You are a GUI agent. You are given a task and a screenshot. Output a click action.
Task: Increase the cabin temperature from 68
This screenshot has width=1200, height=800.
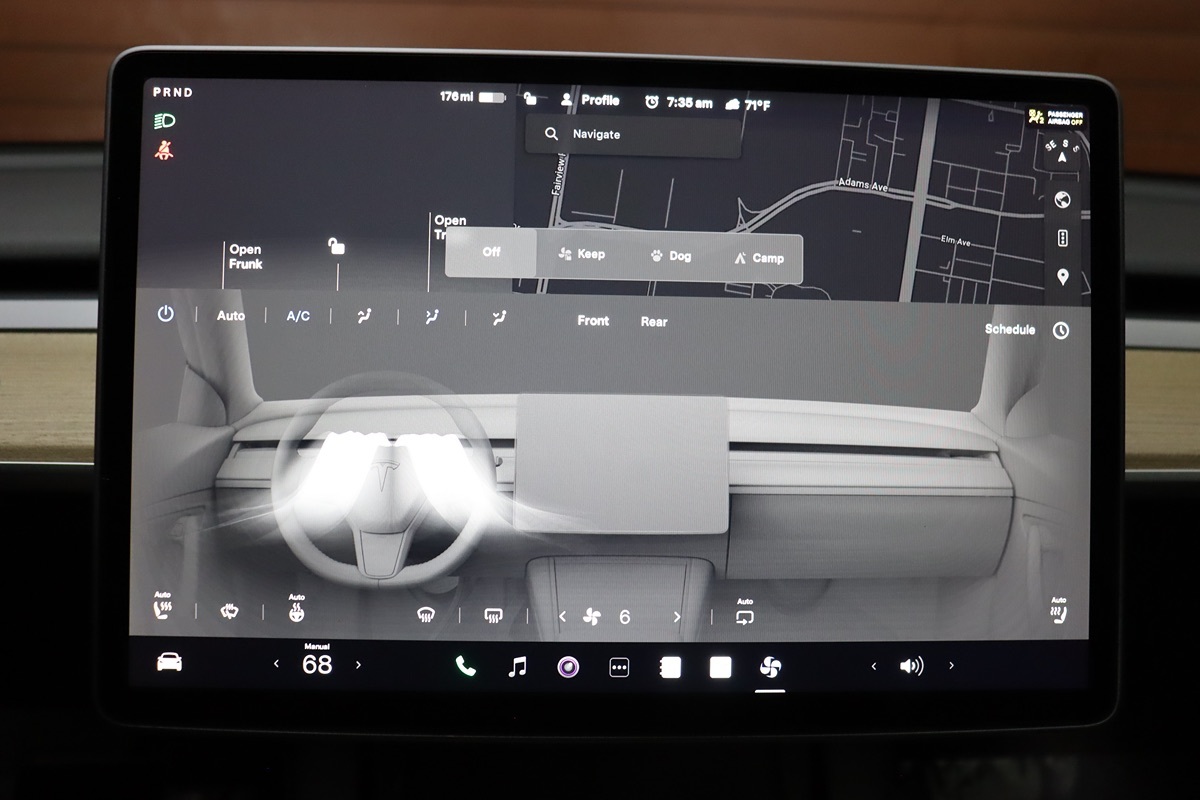359,664
